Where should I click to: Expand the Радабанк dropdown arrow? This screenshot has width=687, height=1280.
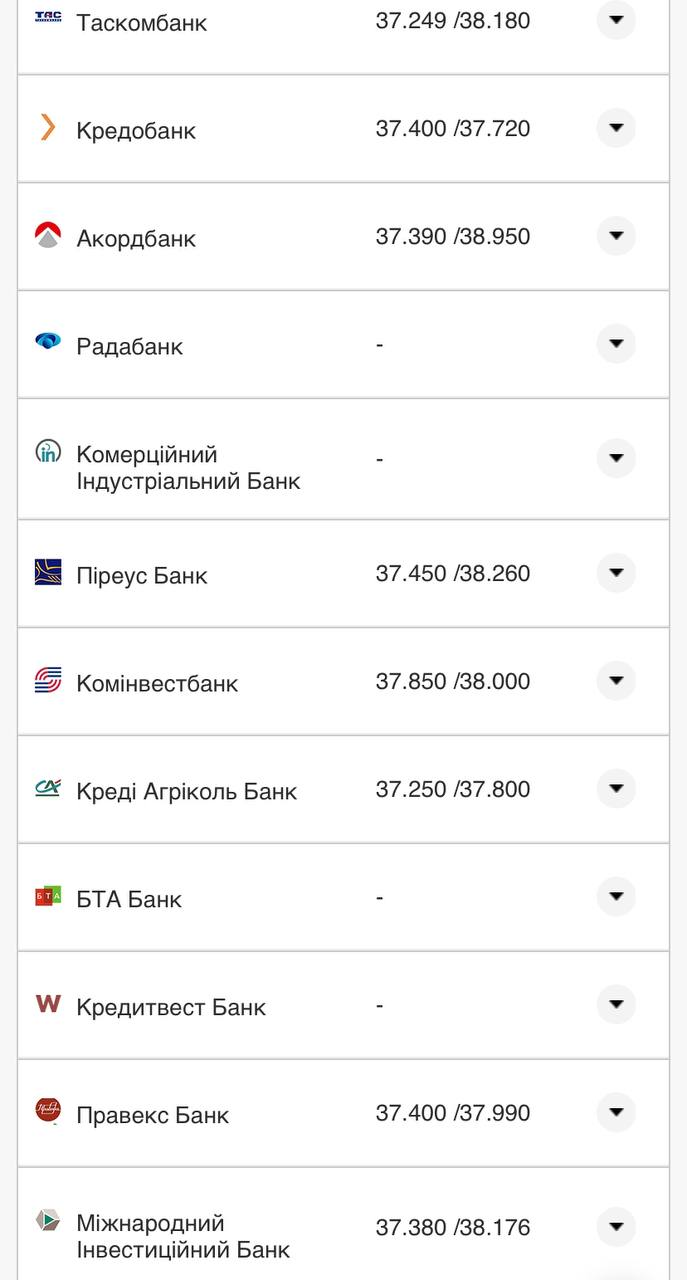(616, 345)
